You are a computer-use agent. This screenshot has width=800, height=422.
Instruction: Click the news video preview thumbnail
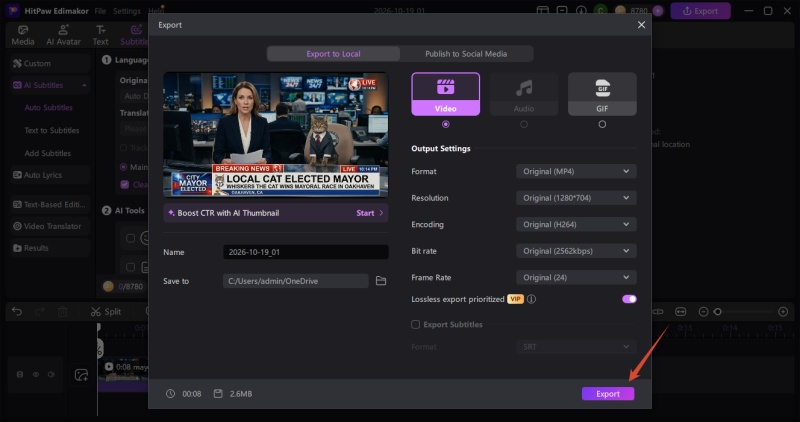click(x=276, y=134)
